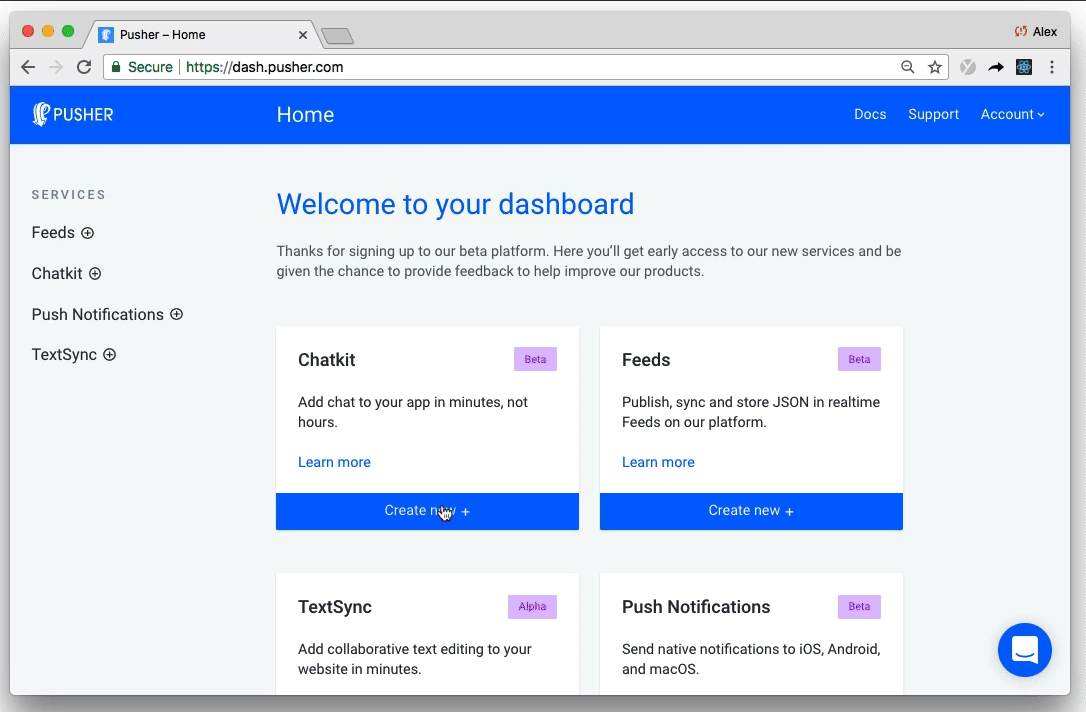Click plus icon next to Push Notifications
The image size is (1086, 712).
[177, 314]
